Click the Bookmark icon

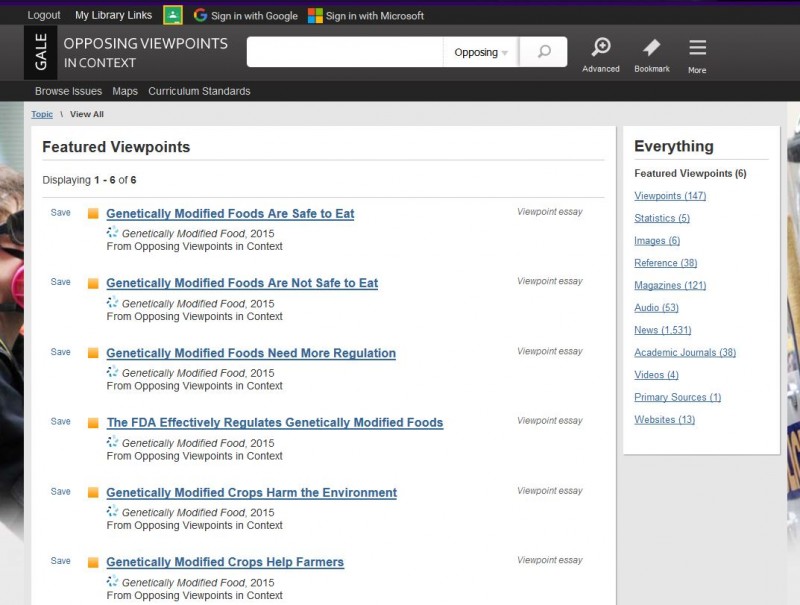652,55
